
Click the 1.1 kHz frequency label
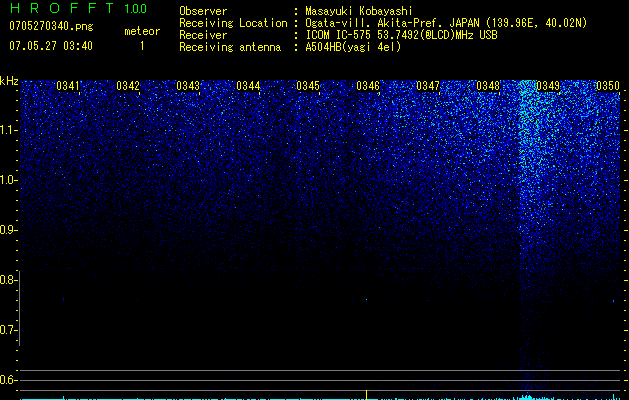[8, 130]
